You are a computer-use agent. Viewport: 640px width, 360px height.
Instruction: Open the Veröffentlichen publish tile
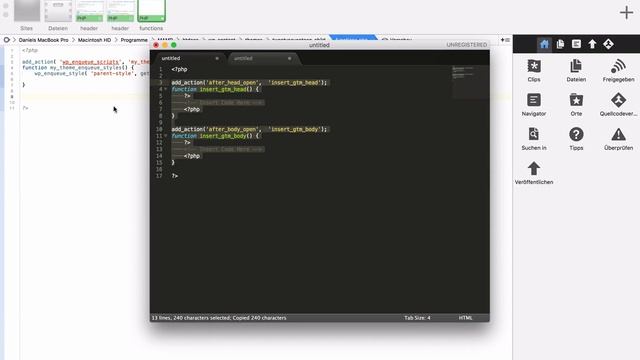(x=534, y=173)
